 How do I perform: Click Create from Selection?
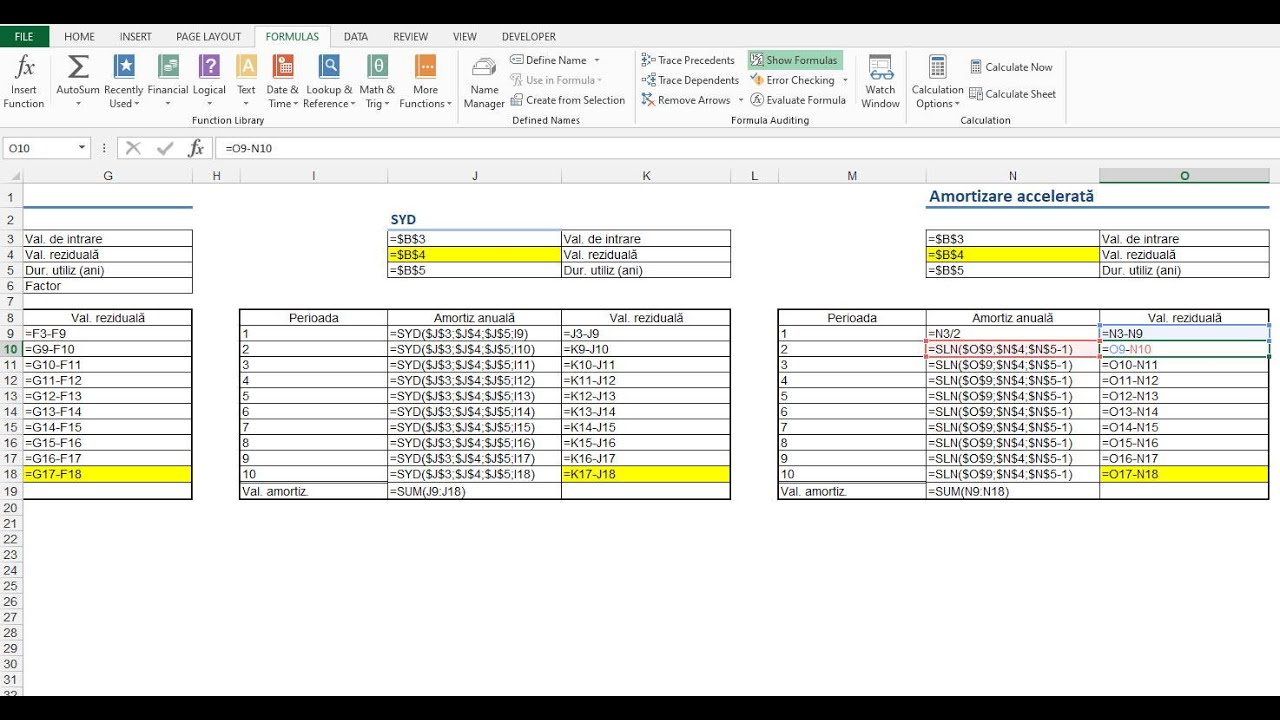pos(567,100)
